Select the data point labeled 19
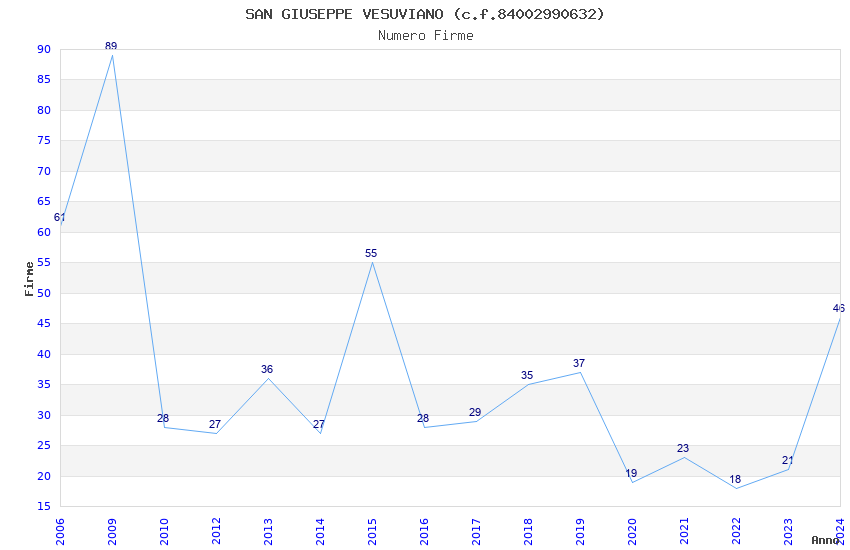 (x=632, y=482)
